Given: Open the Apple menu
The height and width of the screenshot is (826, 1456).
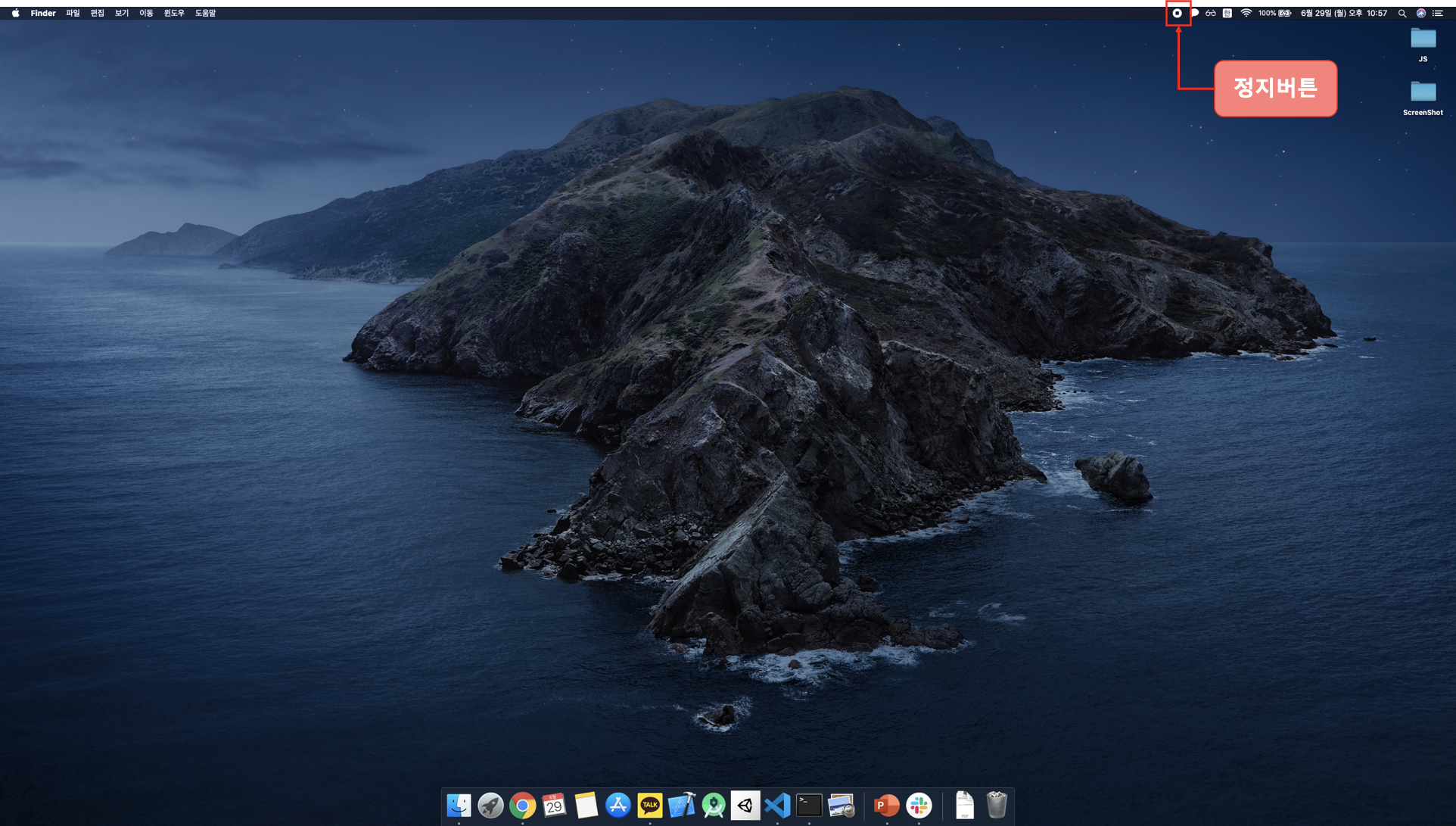Looking at the screenshot, I should 15,13.
